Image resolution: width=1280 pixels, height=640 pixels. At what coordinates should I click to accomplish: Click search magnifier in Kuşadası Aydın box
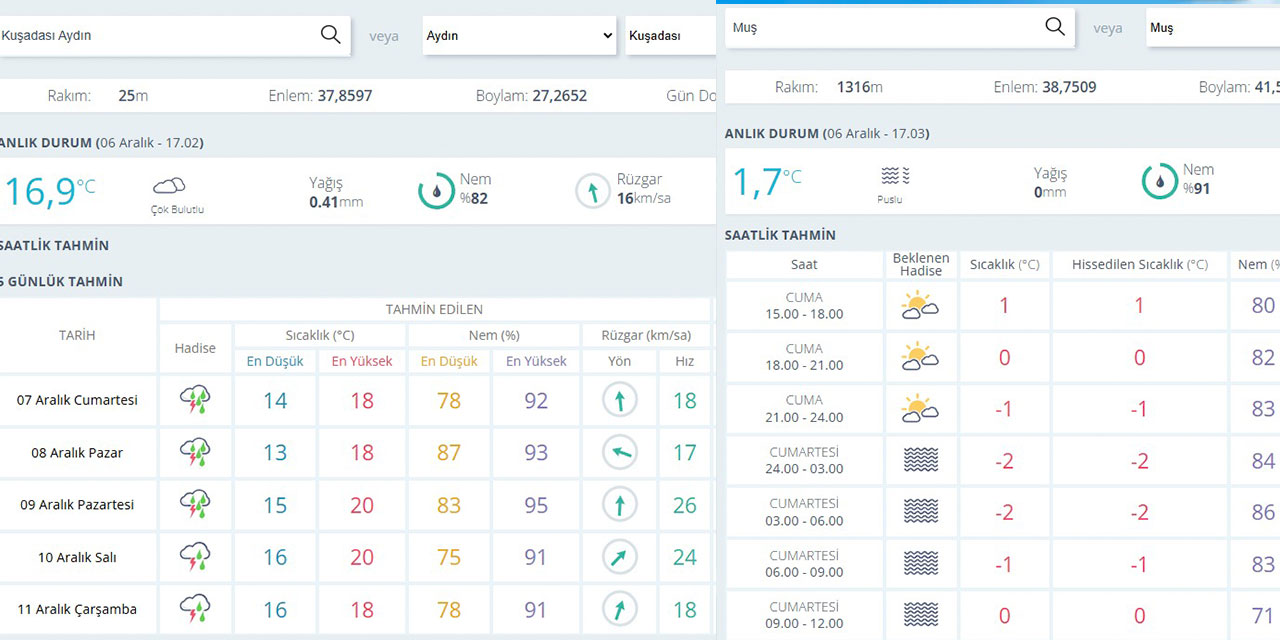pos(330,35)
